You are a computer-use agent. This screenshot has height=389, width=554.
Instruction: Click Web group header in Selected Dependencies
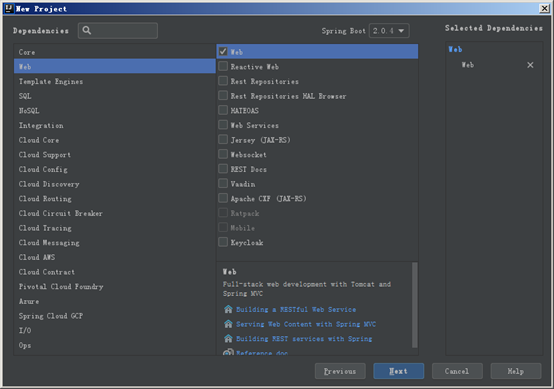click(x=455, y=49)
